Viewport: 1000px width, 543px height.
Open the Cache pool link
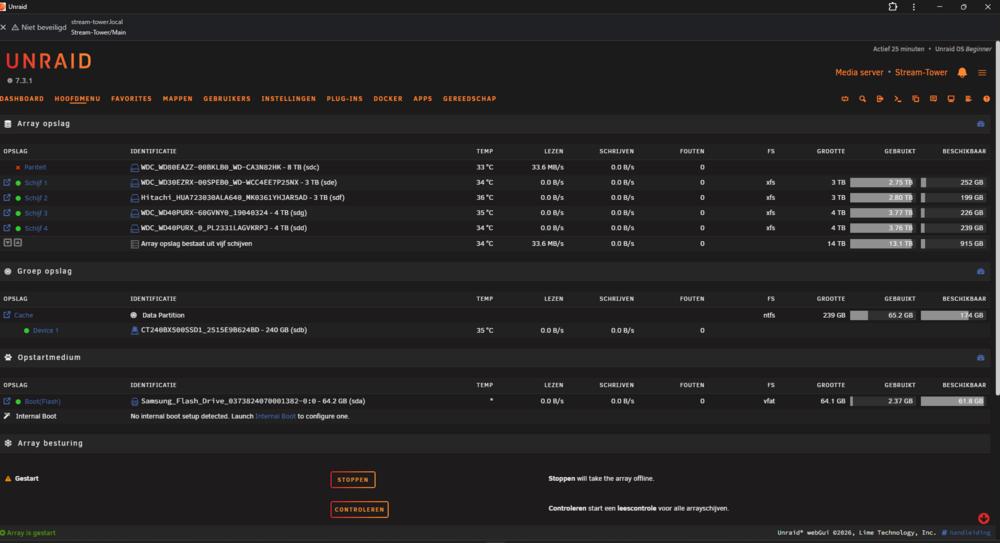tap(24, 315)
